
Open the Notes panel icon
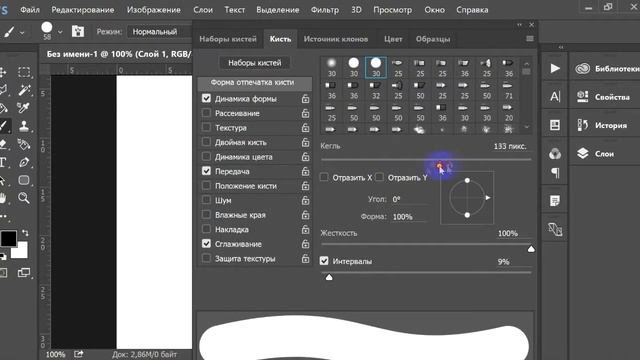coord(555,200)
